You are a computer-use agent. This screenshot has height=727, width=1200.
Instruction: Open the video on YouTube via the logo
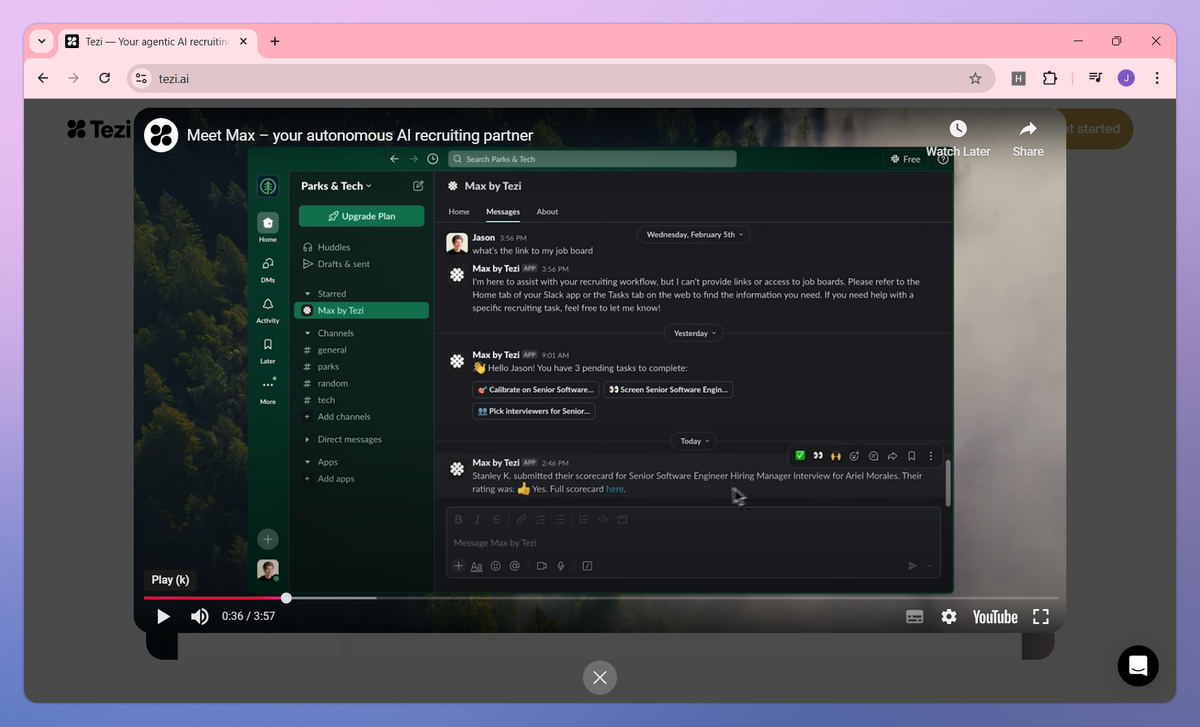[x=995, y=617]
